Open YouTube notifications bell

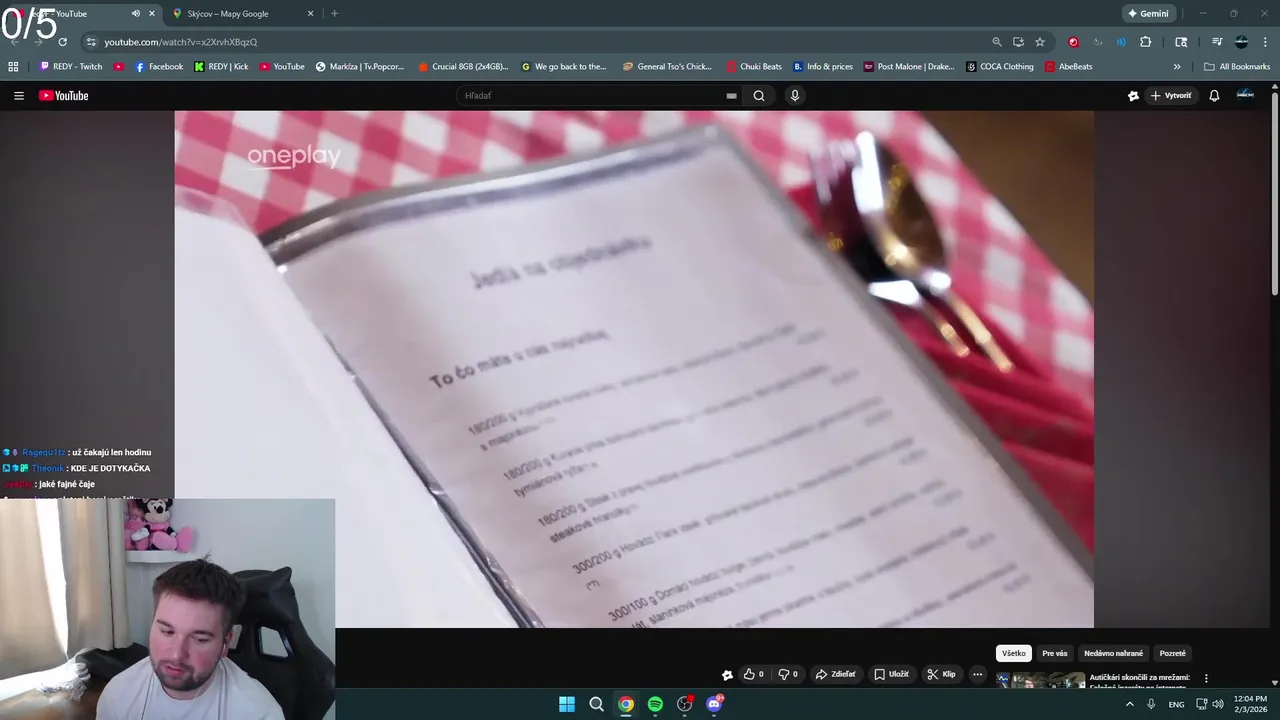click(x=1214, y=96)
